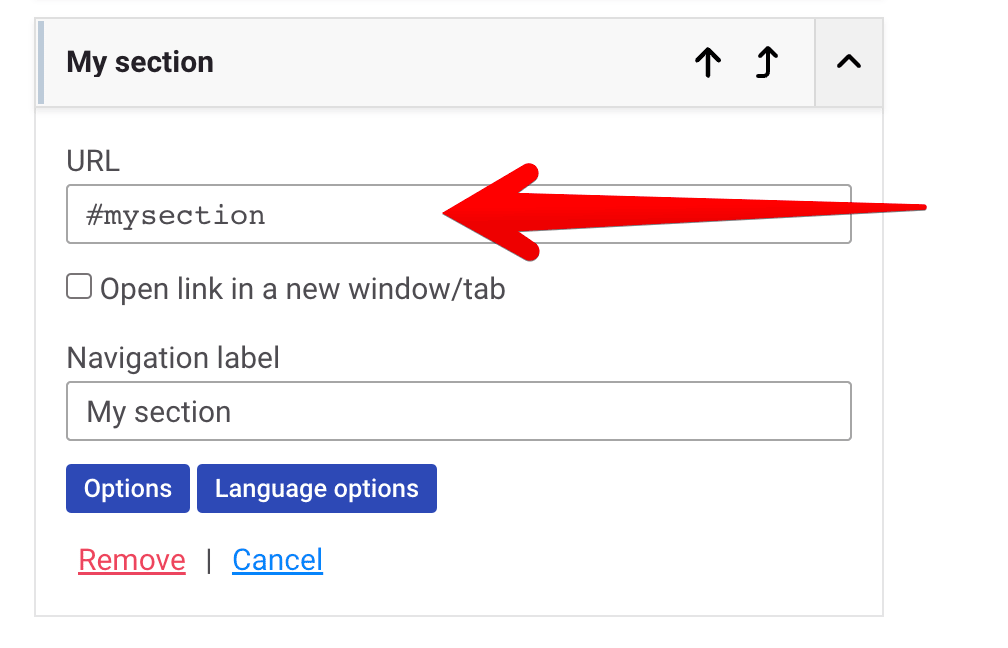Open Language options
This screenshot has width=1008, height=648.
pos(317,489)
